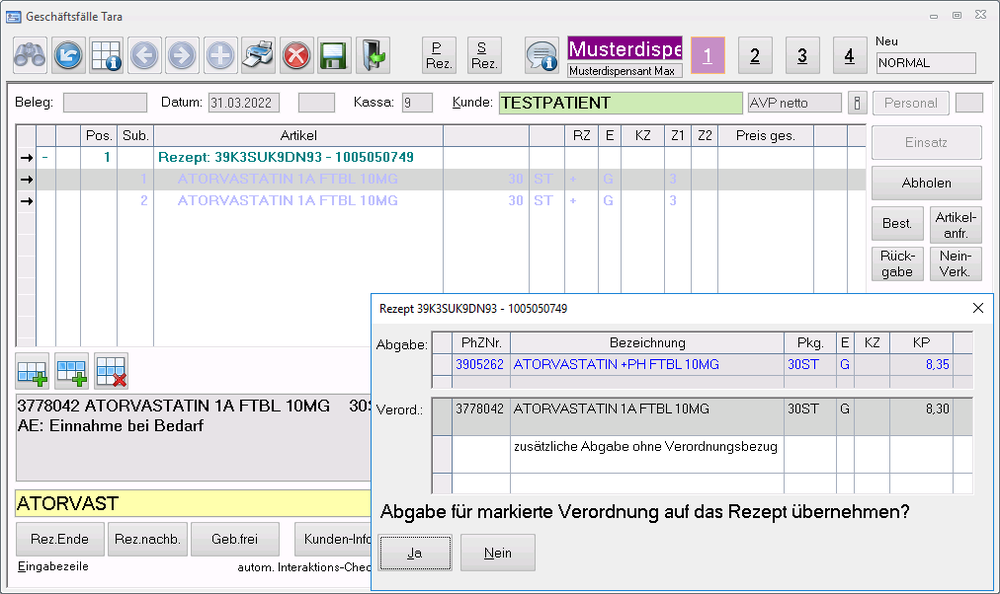Click the green floppy disk save icon
Screen dimensions: 1000x594
333,55
